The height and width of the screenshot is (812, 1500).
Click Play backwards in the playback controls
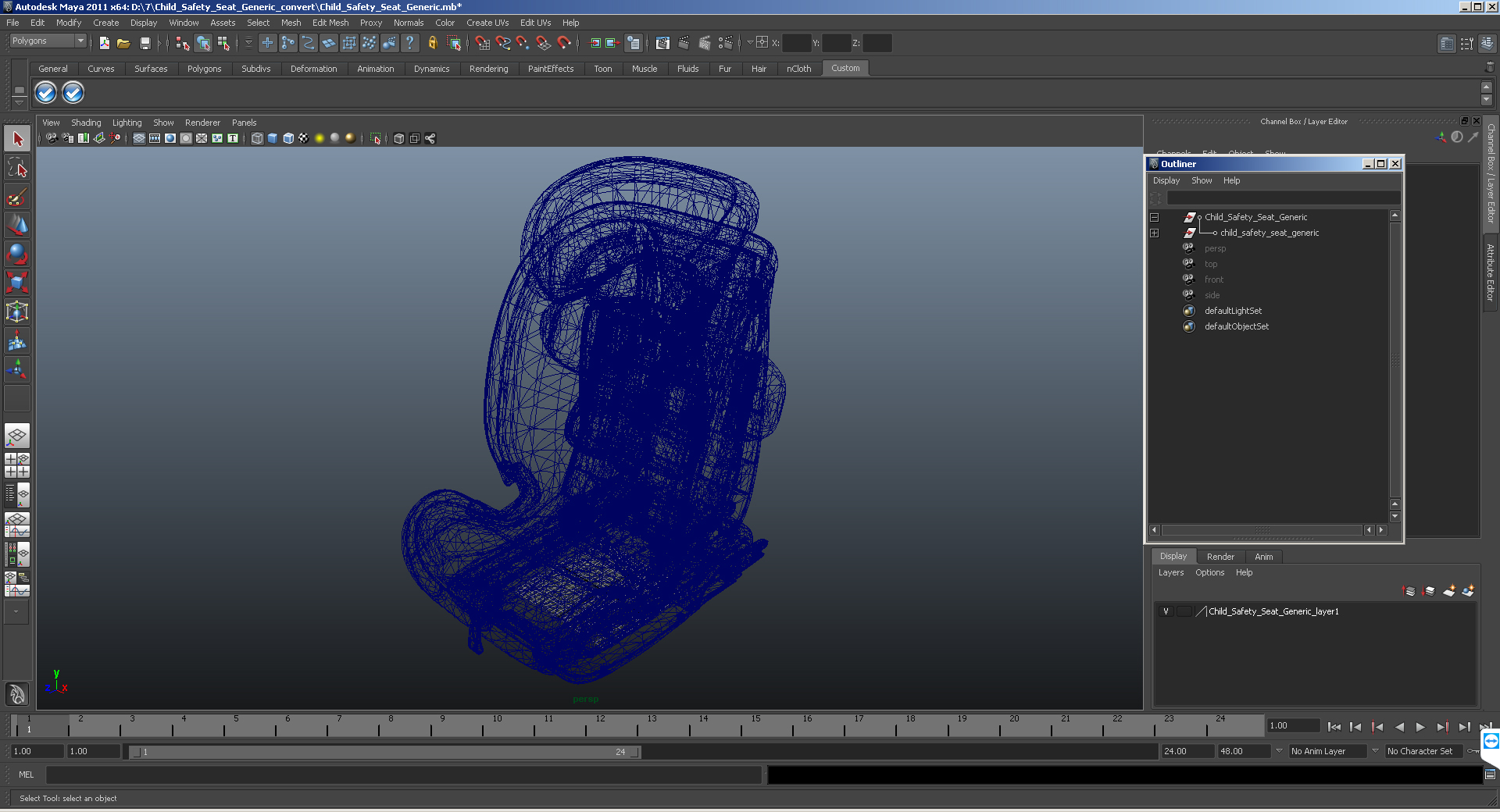click(1399, 727)
